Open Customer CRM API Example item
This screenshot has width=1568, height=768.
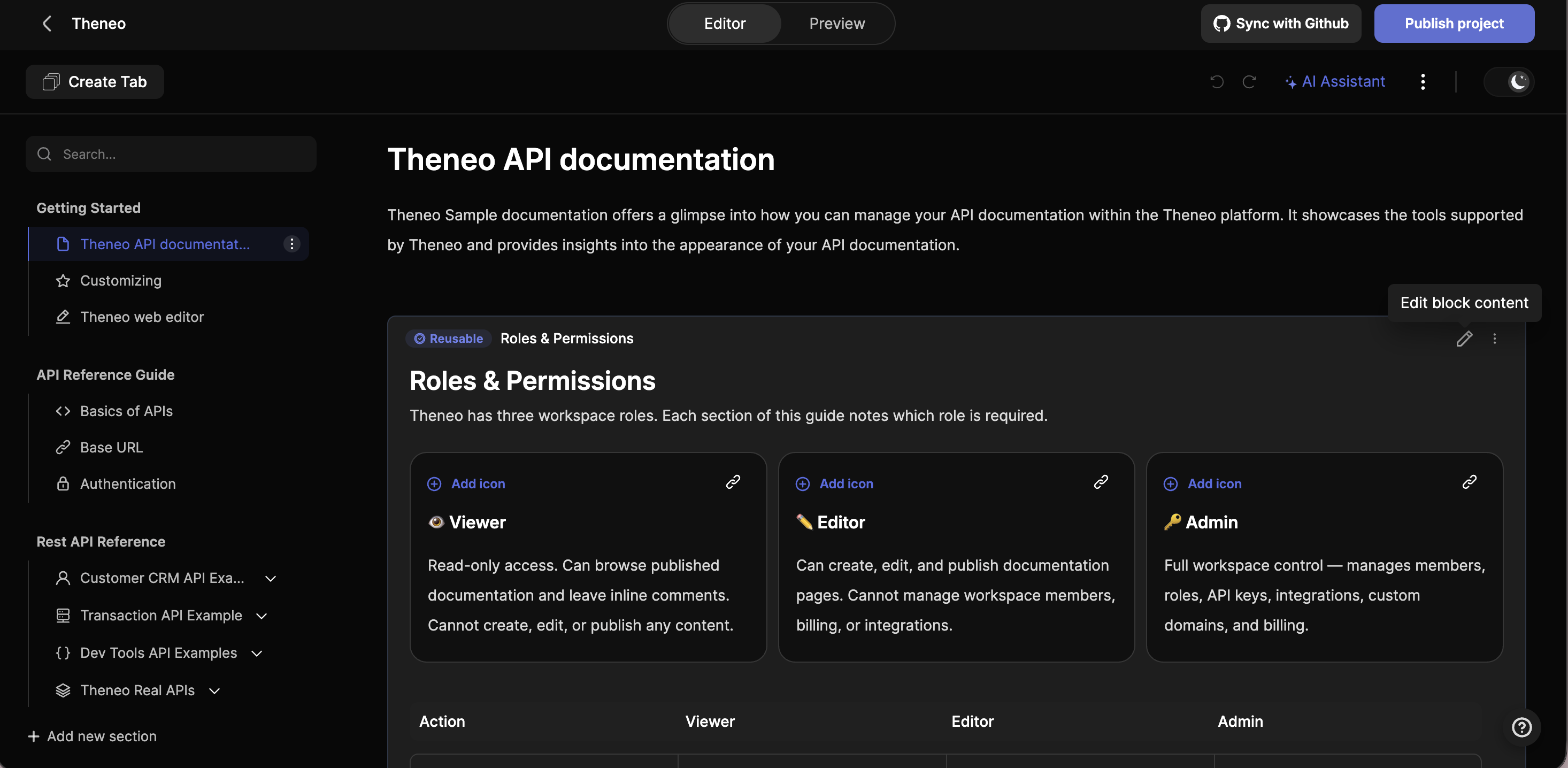coord(162,578)
